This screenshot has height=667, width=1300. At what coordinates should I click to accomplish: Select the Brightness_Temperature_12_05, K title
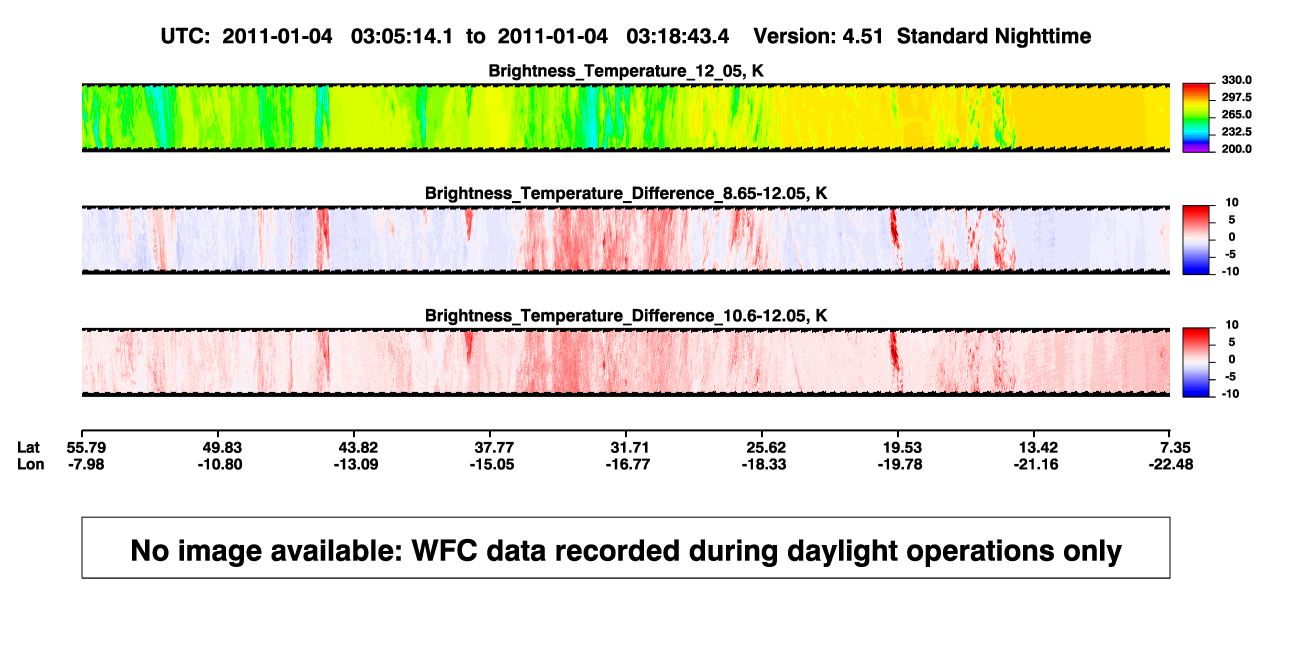coord(626,71)
